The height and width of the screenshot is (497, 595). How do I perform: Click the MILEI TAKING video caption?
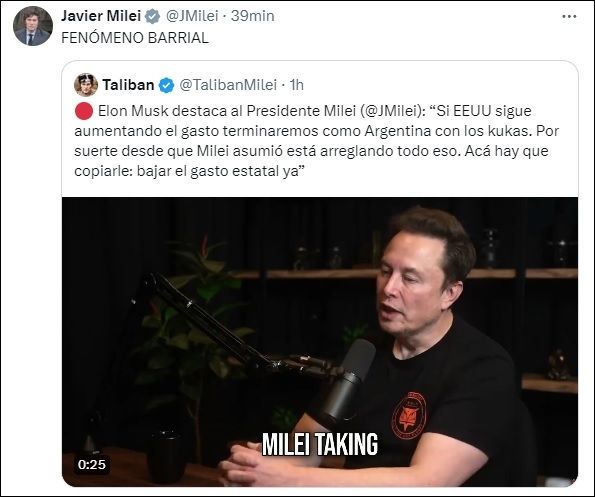tap(320, 444)
